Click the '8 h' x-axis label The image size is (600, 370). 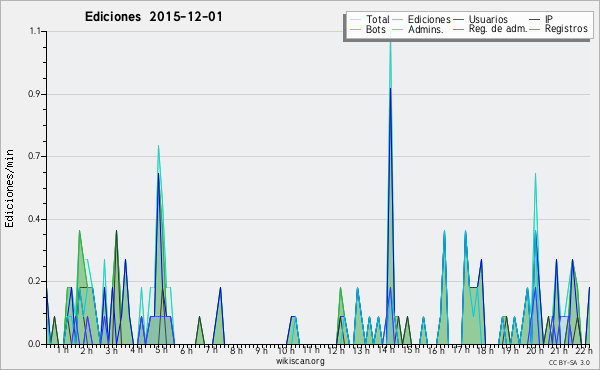point(236,350)
